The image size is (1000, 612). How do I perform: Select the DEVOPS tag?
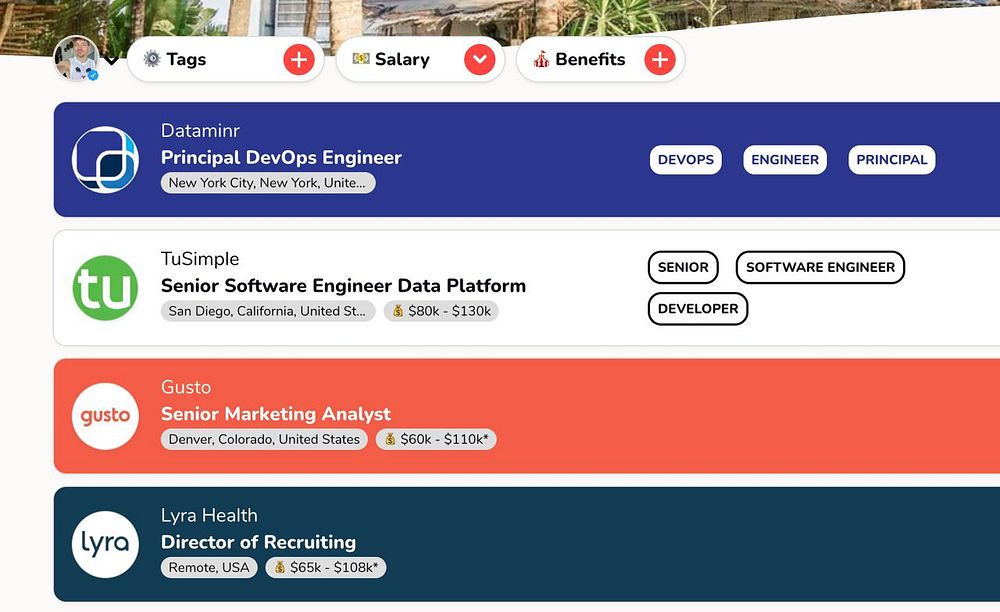pyautogui.click(x=686, y=160)
